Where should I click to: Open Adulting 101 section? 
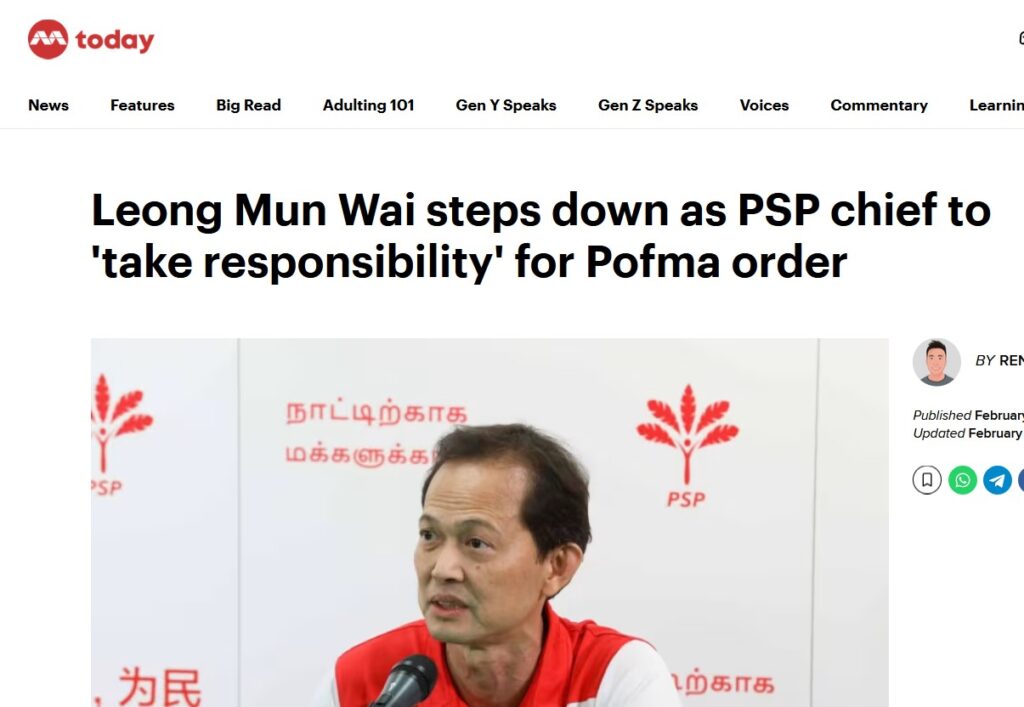pos(368,105)
